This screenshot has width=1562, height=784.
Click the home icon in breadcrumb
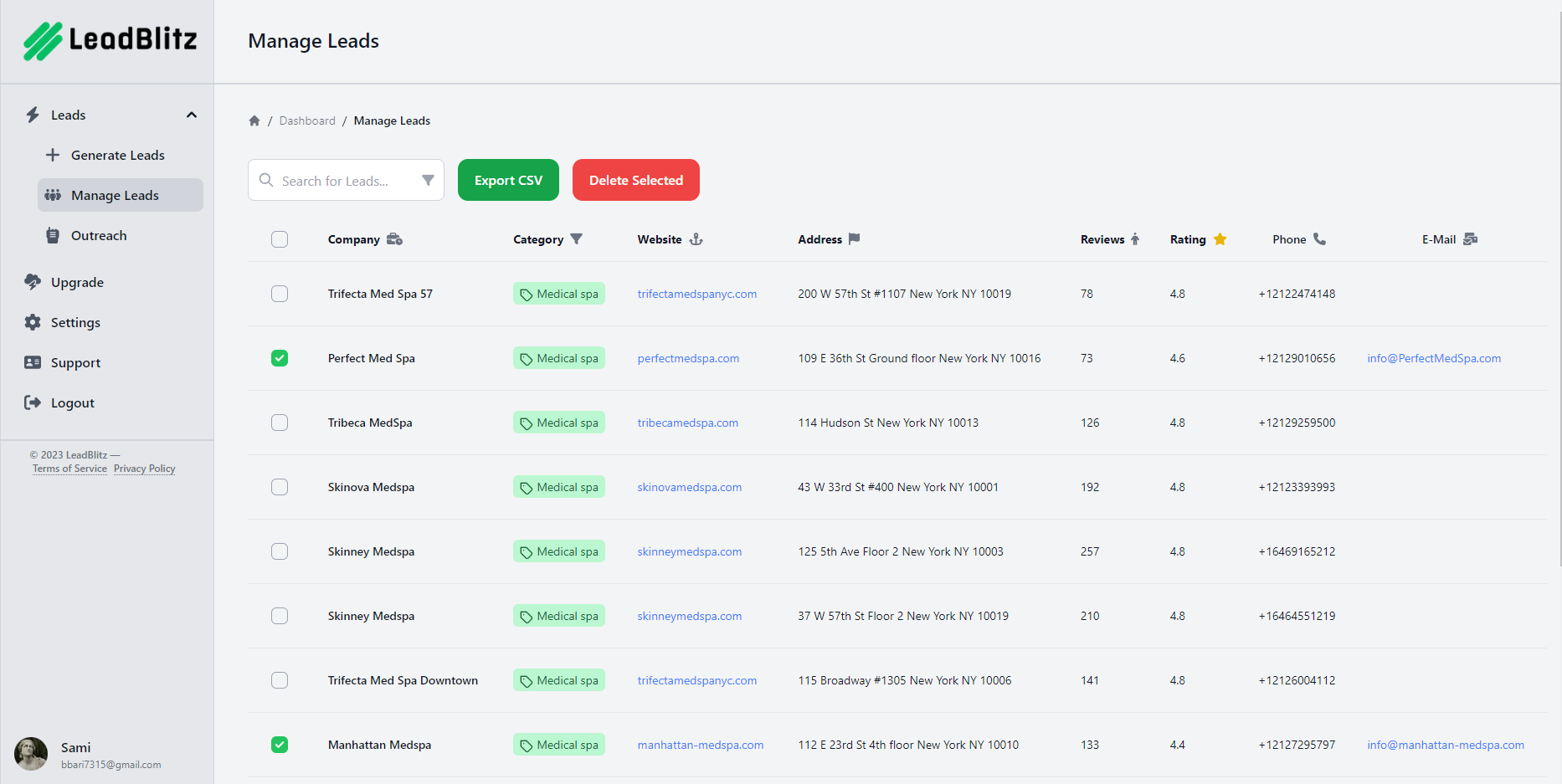pyautogui.click(x=254, y=120)
